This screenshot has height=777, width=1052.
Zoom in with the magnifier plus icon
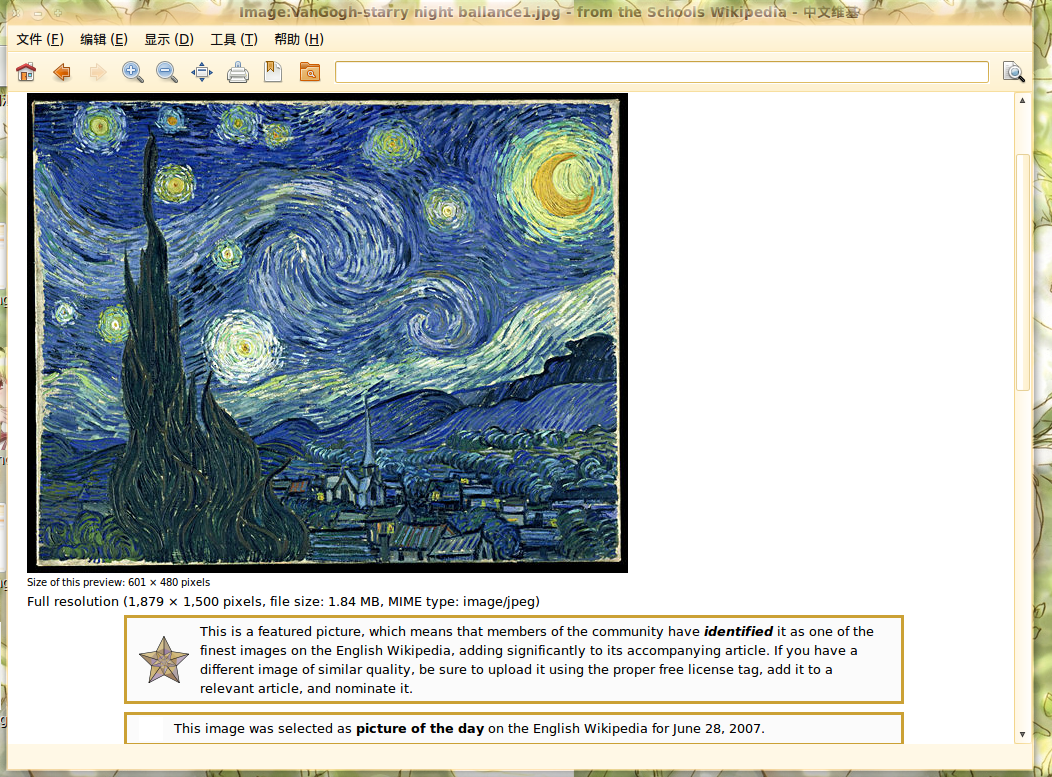[133, 72]
